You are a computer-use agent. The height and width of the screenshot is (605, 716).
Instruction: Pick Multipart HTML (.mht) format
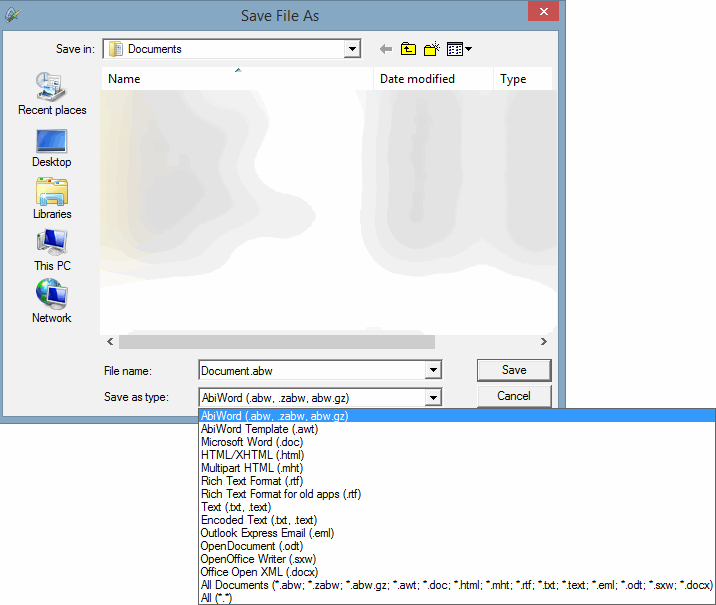pyautogui.click(x=457, y=468)
